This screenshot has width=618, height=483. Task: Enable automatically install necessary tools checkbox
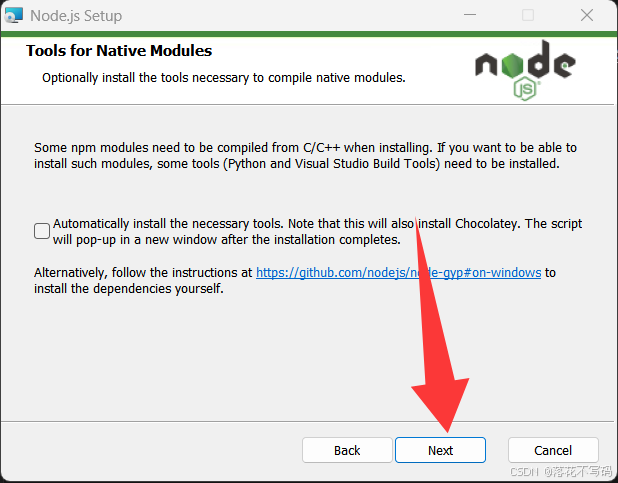click(x=42, y=231)
